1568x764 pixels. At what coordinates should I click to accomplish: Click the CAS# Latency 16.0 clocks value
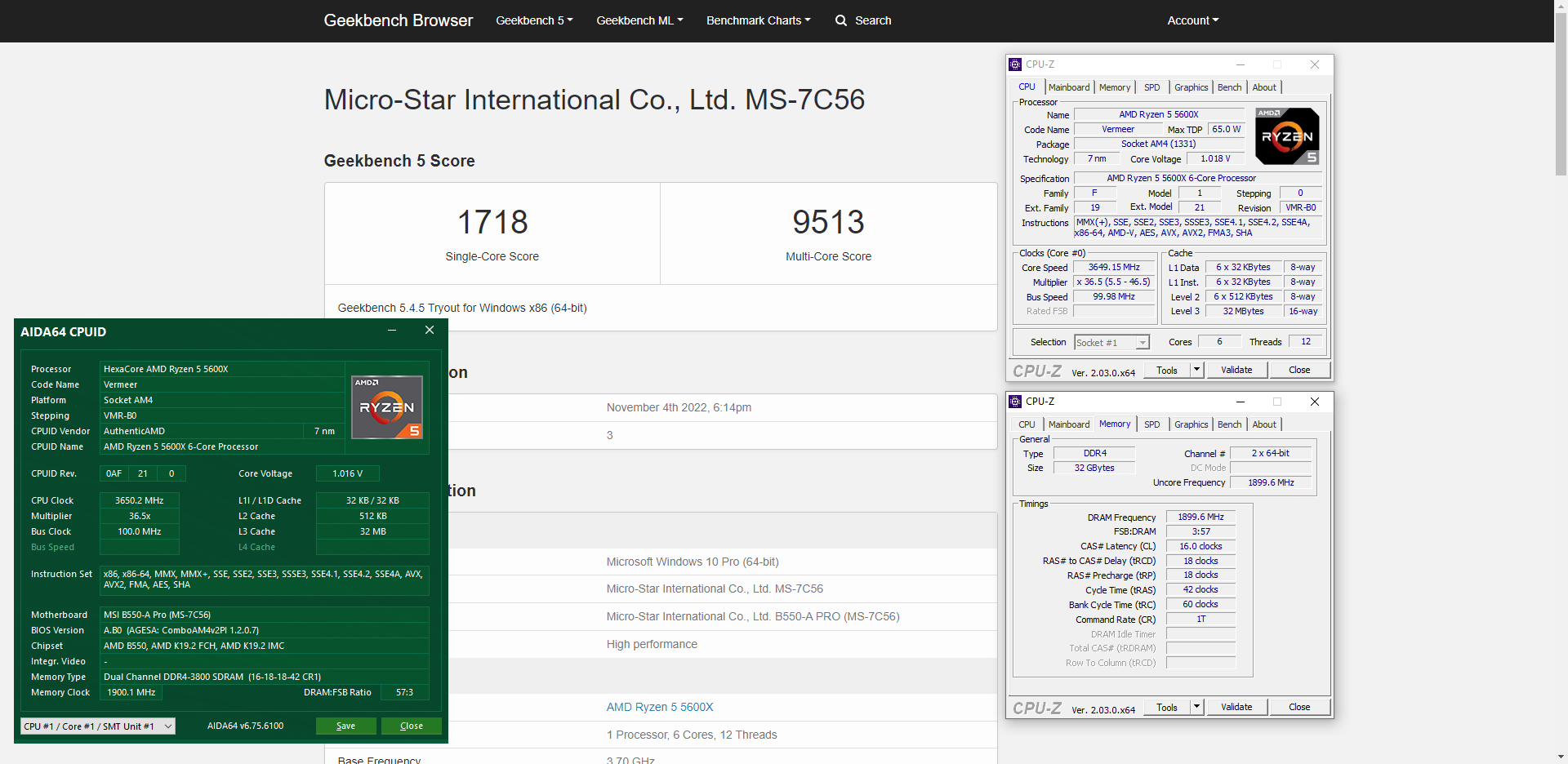pyautogui.click(x=1200, y=547)
